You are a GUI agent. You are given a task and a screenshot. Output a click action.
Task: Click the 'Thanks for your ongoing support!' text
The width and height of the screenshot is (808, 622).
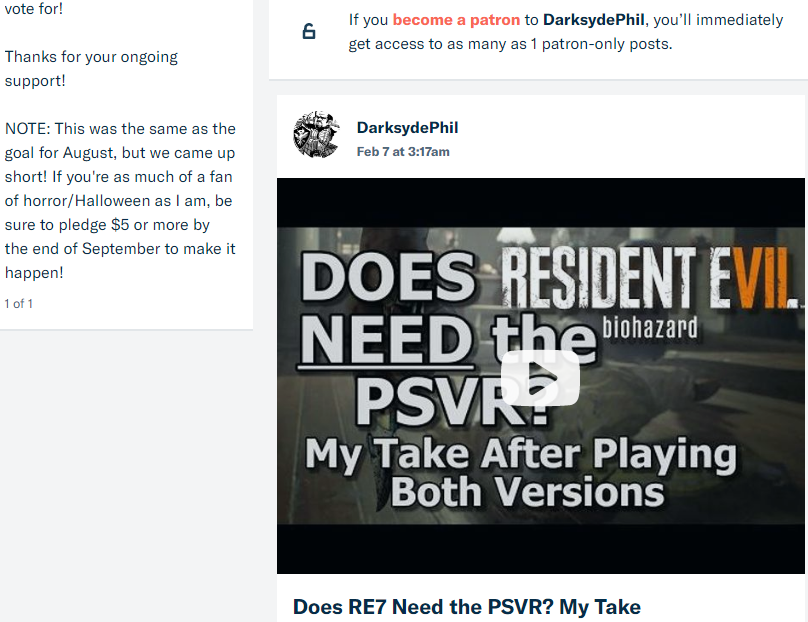pyautogui.click(x=91, y=69)
